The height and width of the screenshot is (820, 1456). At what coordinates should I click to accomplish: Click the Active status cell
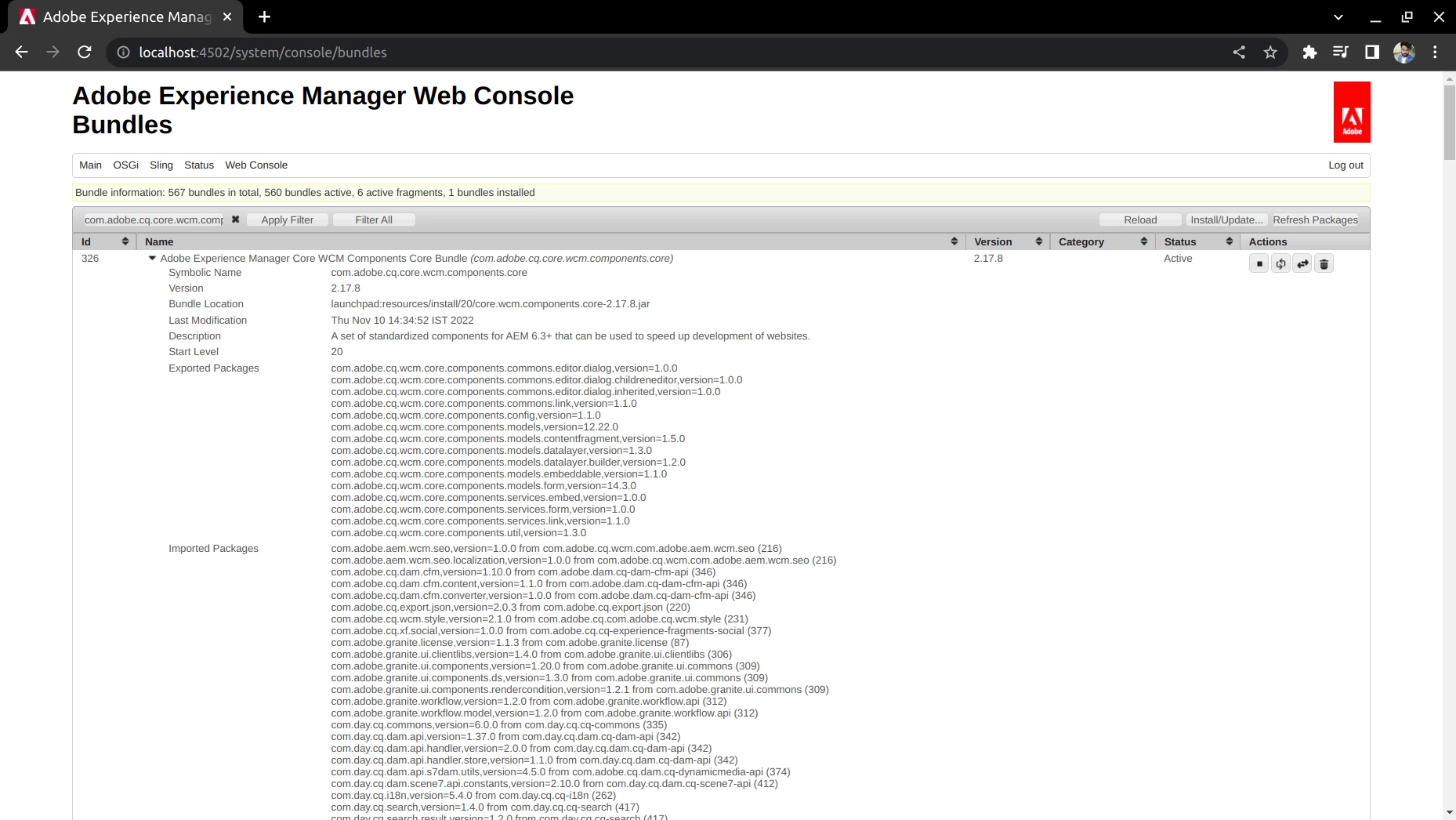pyautogui.click(x=1178, y=258)
